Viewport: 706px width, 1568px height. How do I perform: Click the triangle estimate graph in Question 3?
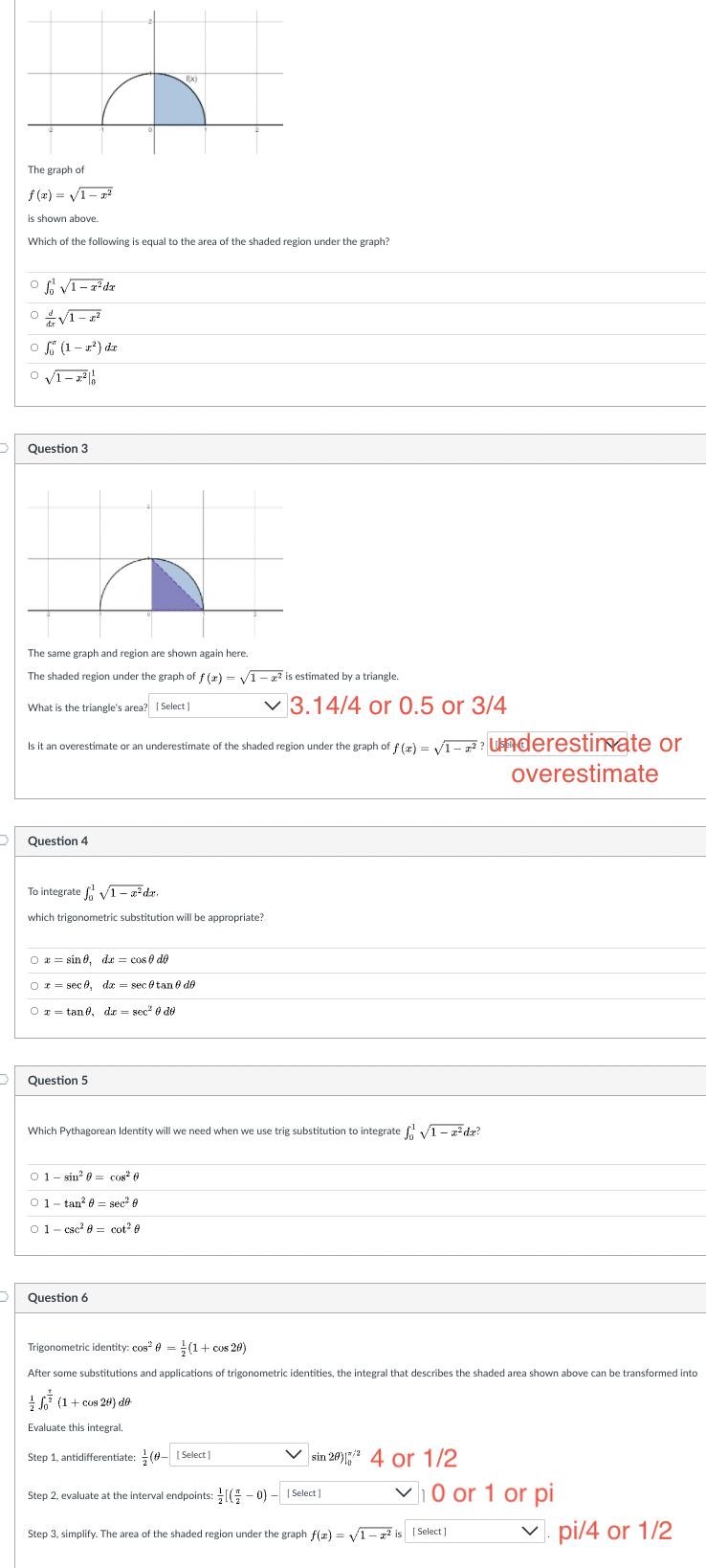pyautogui.click(x=155, y=565)
